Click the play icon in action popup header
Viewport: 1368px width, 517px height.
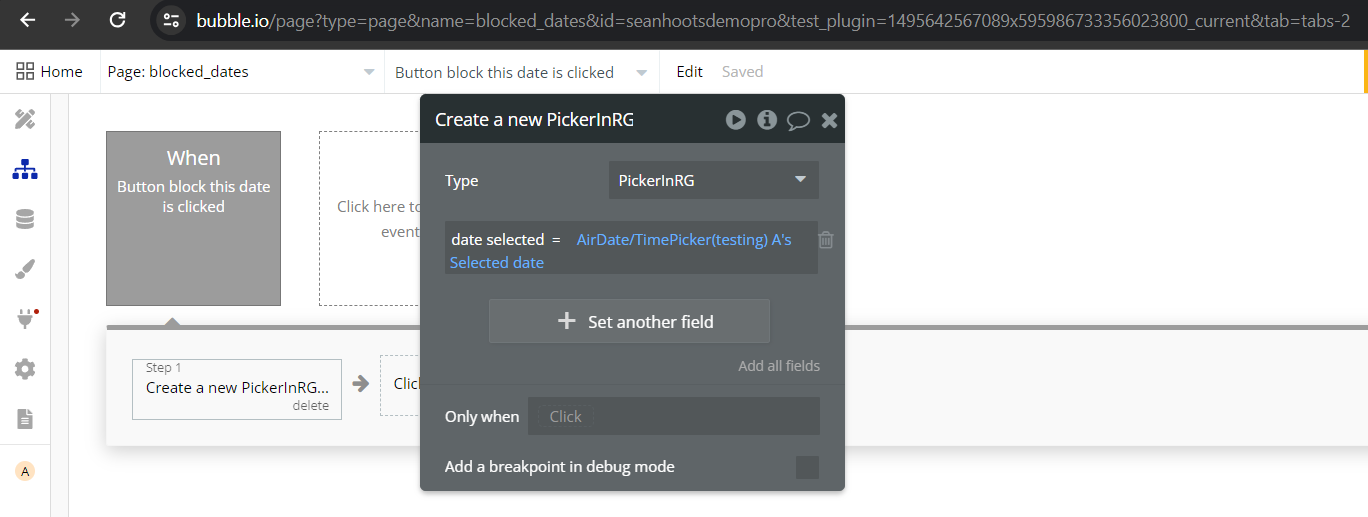click(x=736, y=120)
